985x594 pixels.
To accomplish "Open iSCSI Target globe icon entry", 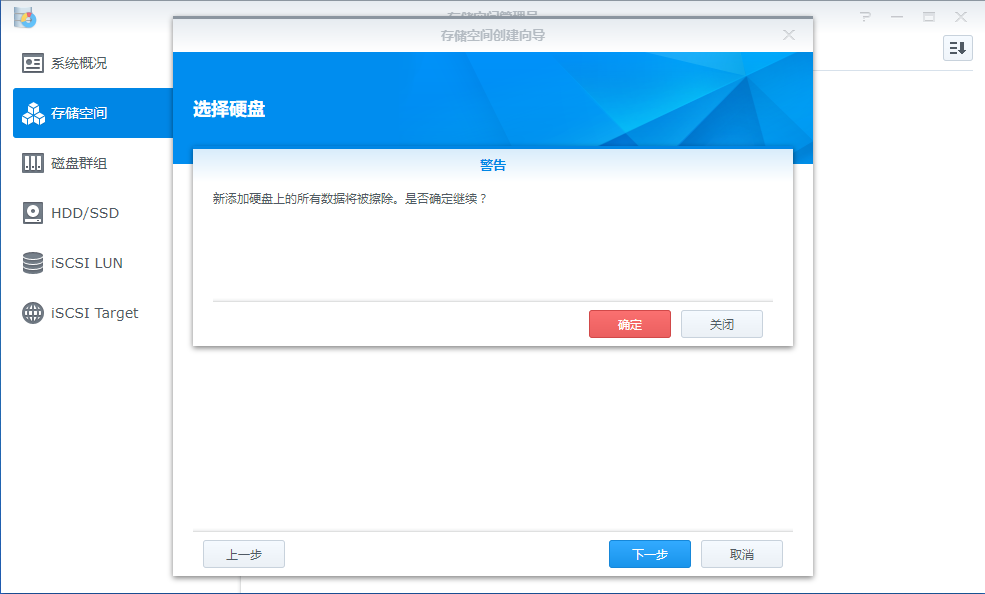I will (x=33, y=313).
